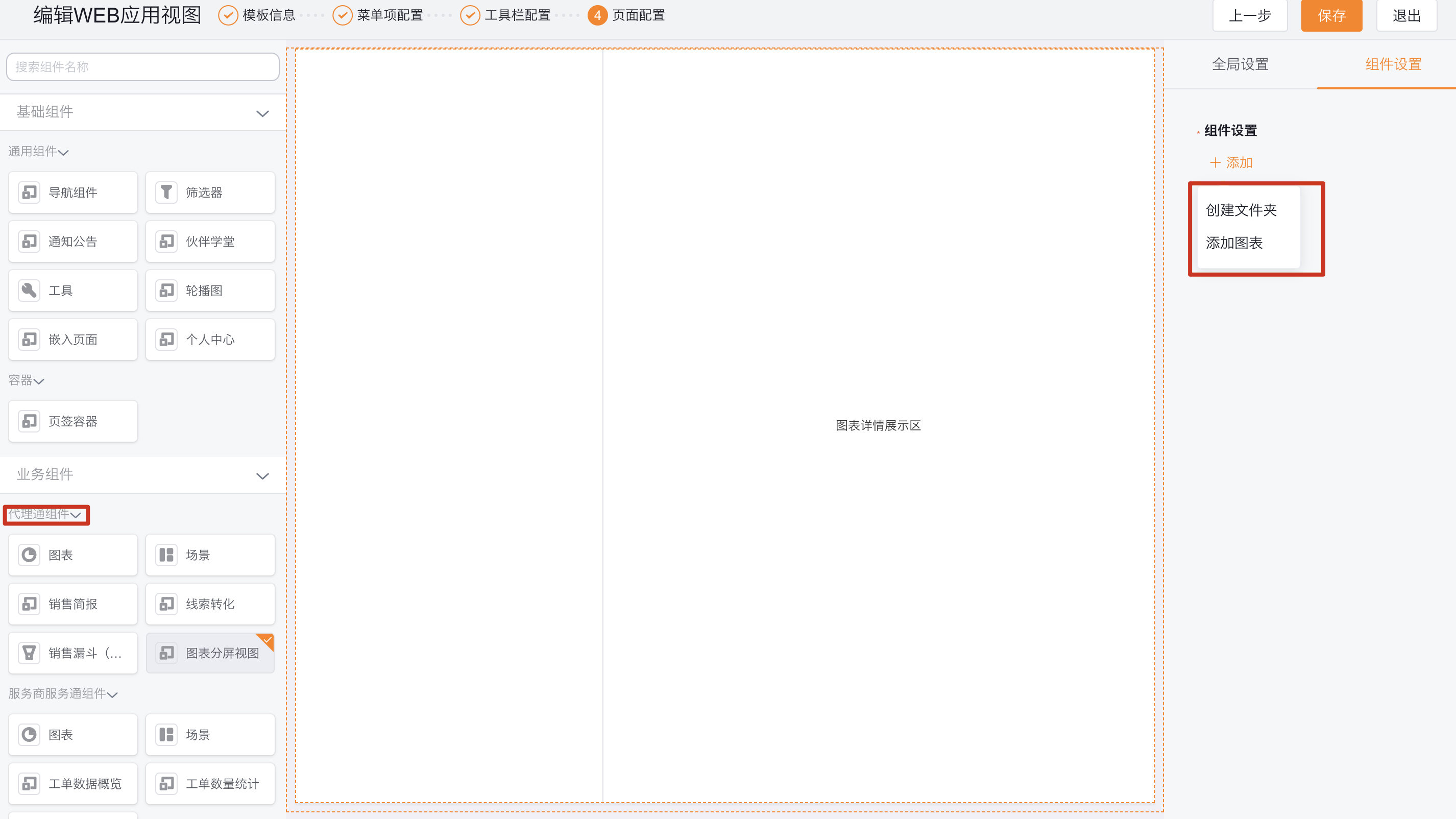
Task: Click the 销售漏斗 funnel icon
Action: 30,653
